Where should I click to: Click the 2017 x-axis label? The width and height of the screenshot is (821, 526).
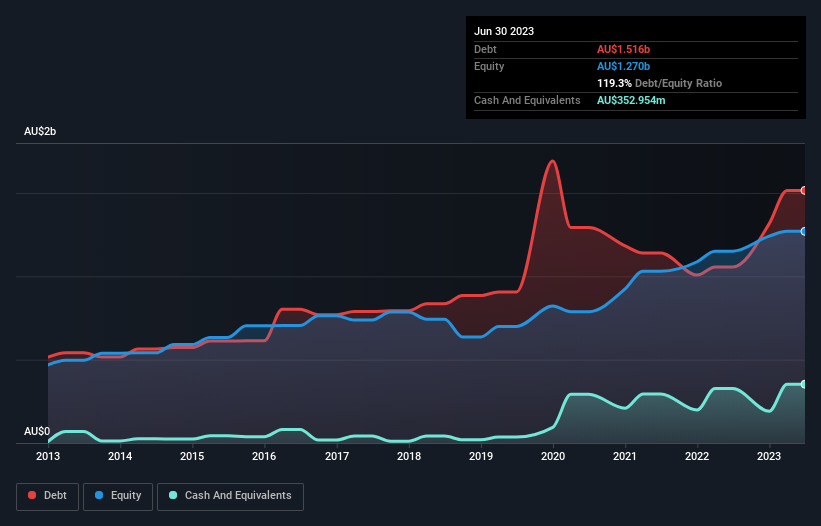pyautogui.click(x=337, y=456)
